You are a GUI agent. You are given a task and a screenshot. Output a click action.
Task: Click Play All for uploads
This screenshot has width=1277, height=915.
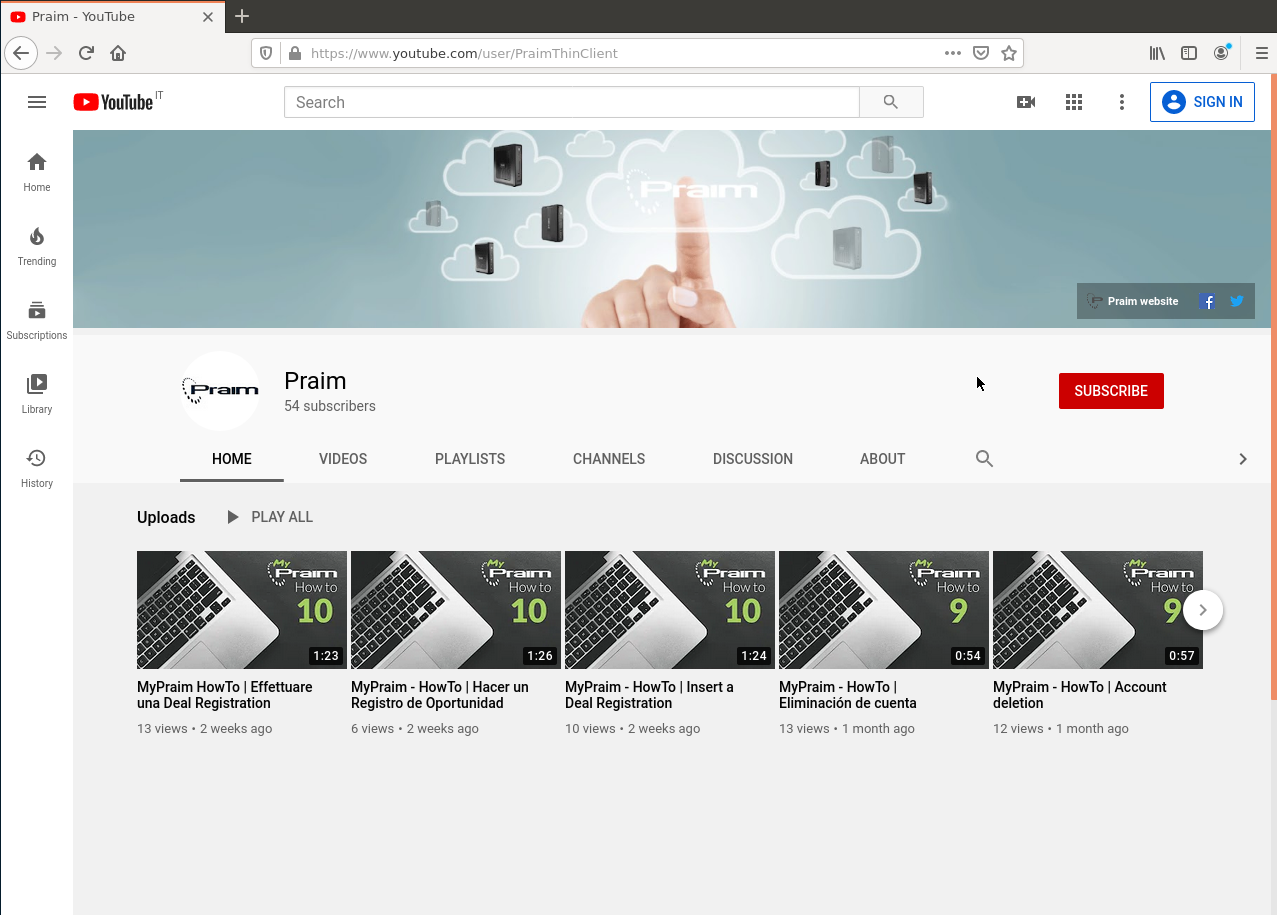click(x=270, y=517)
